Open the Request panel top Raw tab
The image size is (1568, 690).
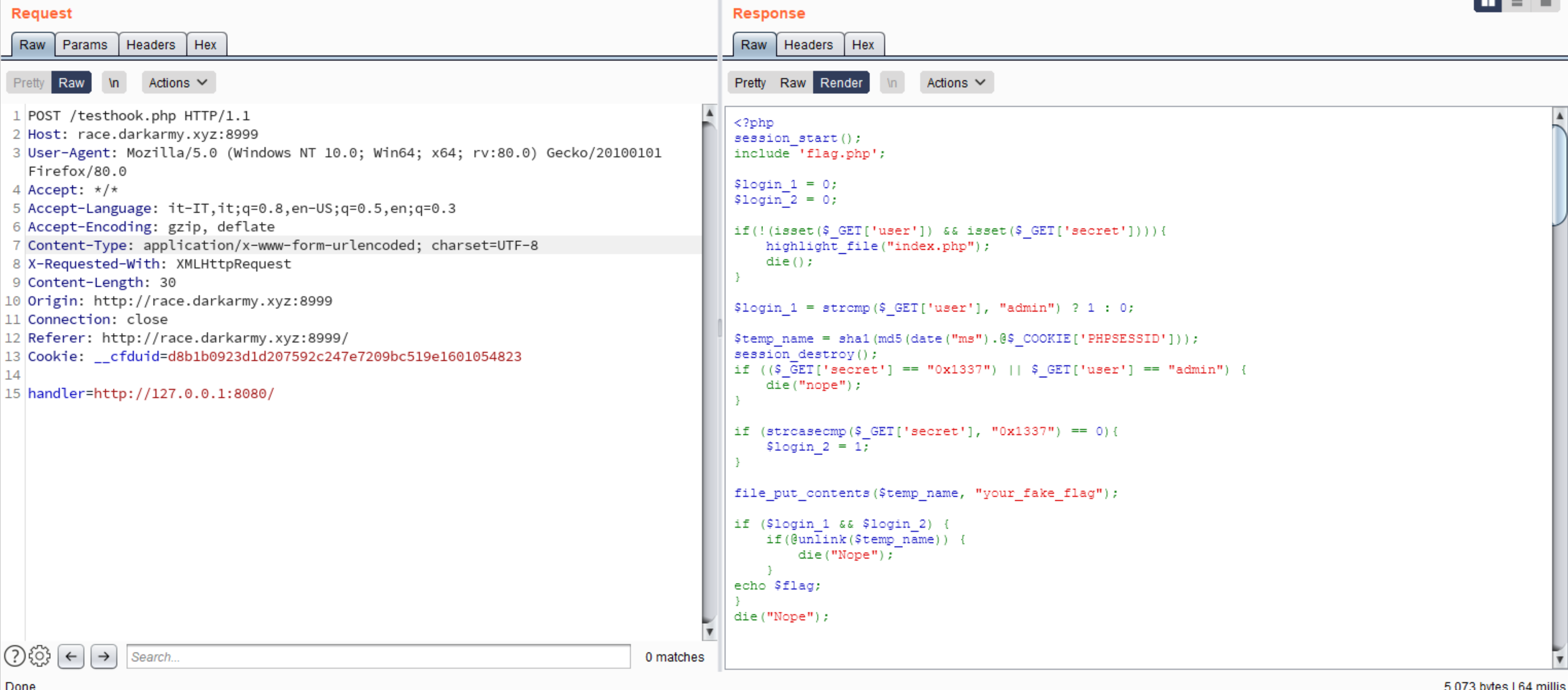point(32,45)
